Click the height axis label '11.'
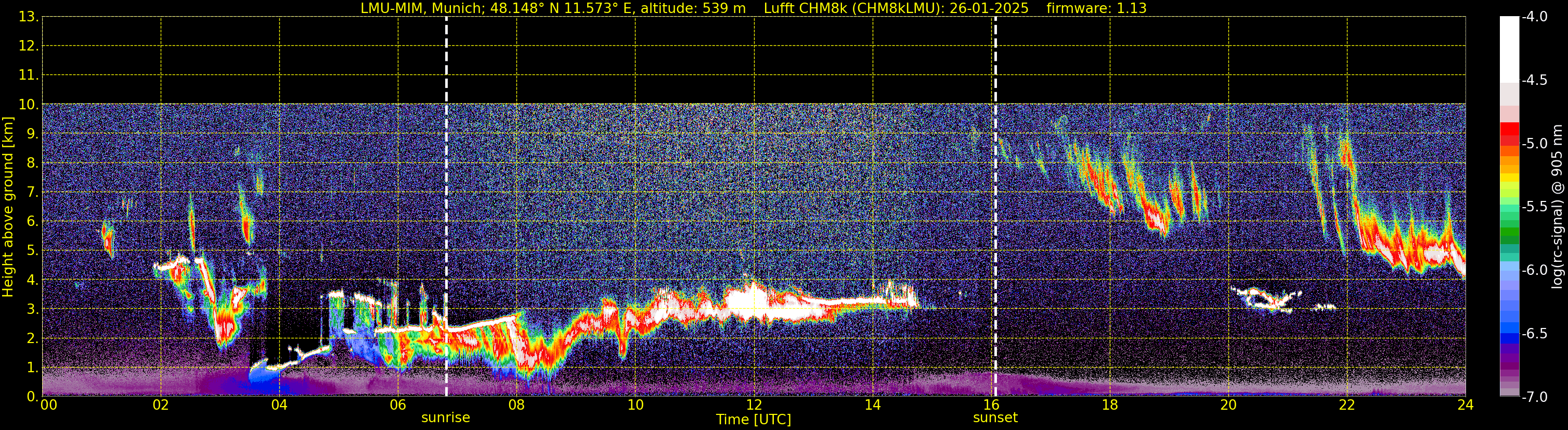 point(29,75)
